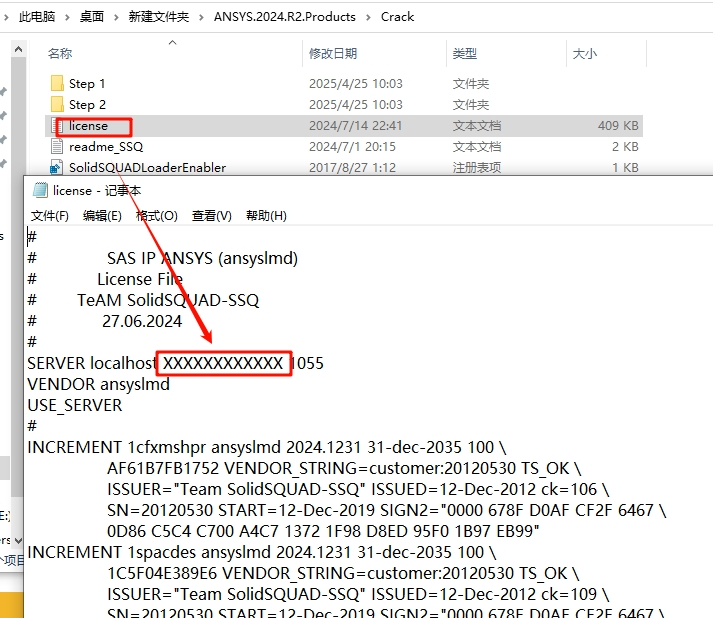
Task: Click the AF61B7FB1752 key in Notepad
Action: click(163, 468)
